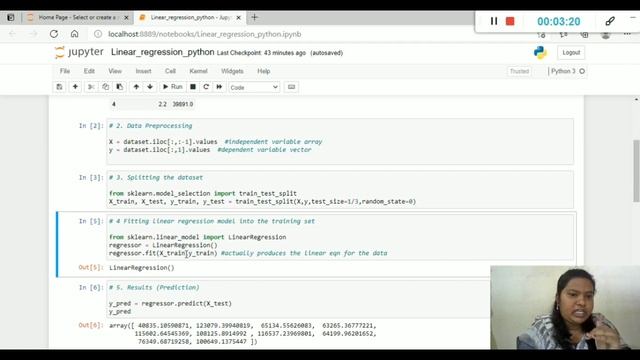
Task: Click the Python logo icon
Action: click(x=540, y=53)
